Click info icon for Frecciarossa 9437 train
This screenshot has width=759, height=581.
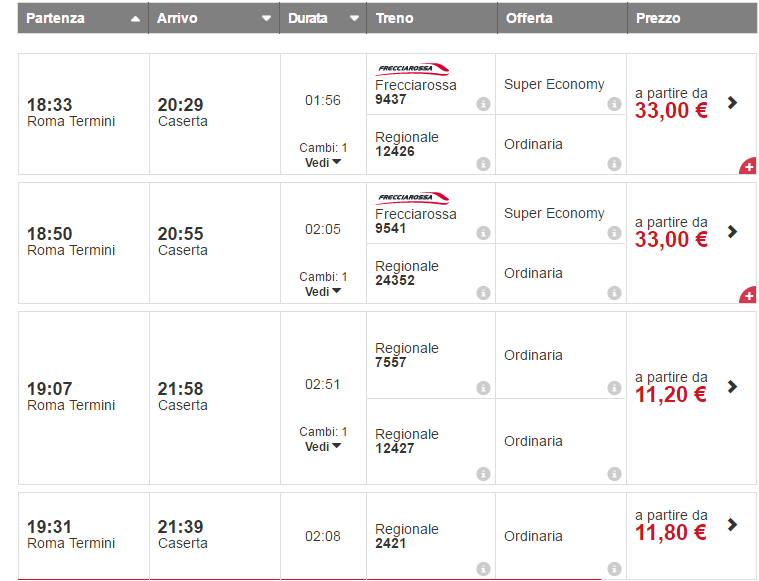coord(483,104)
